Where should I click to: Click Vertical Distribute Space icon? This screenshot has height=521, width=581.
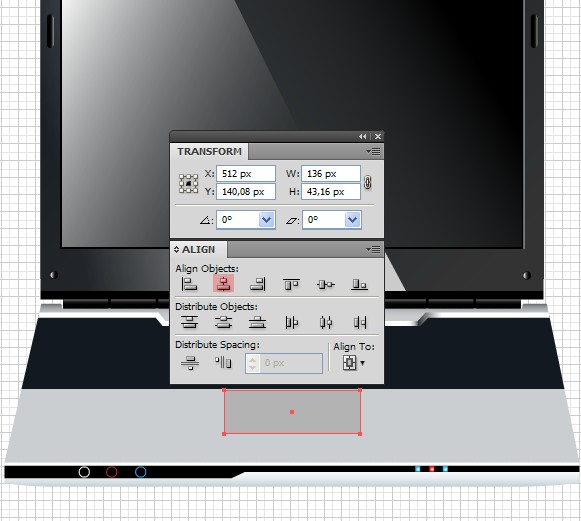(190, 363)
